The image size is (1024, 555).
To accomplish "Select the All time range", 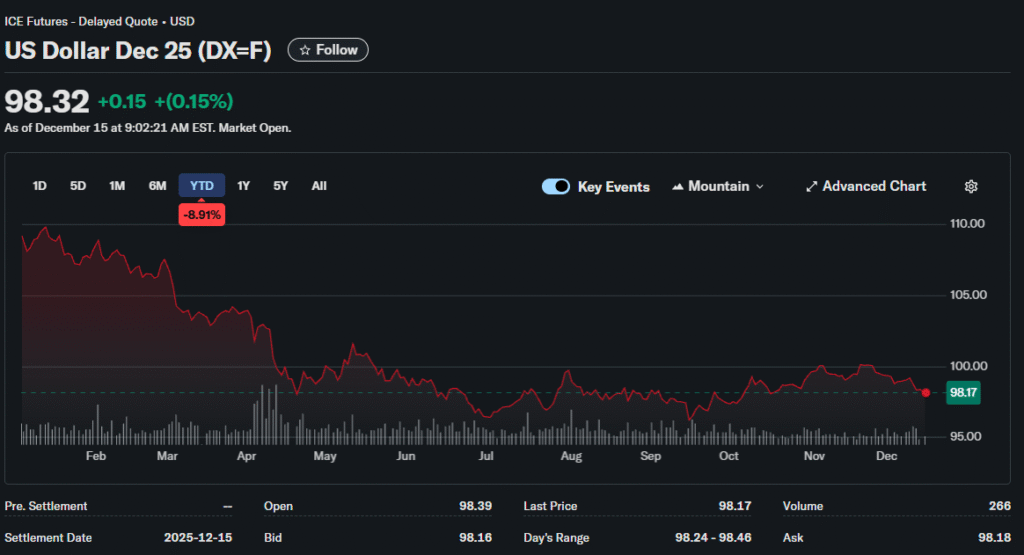I will (319, 186).
